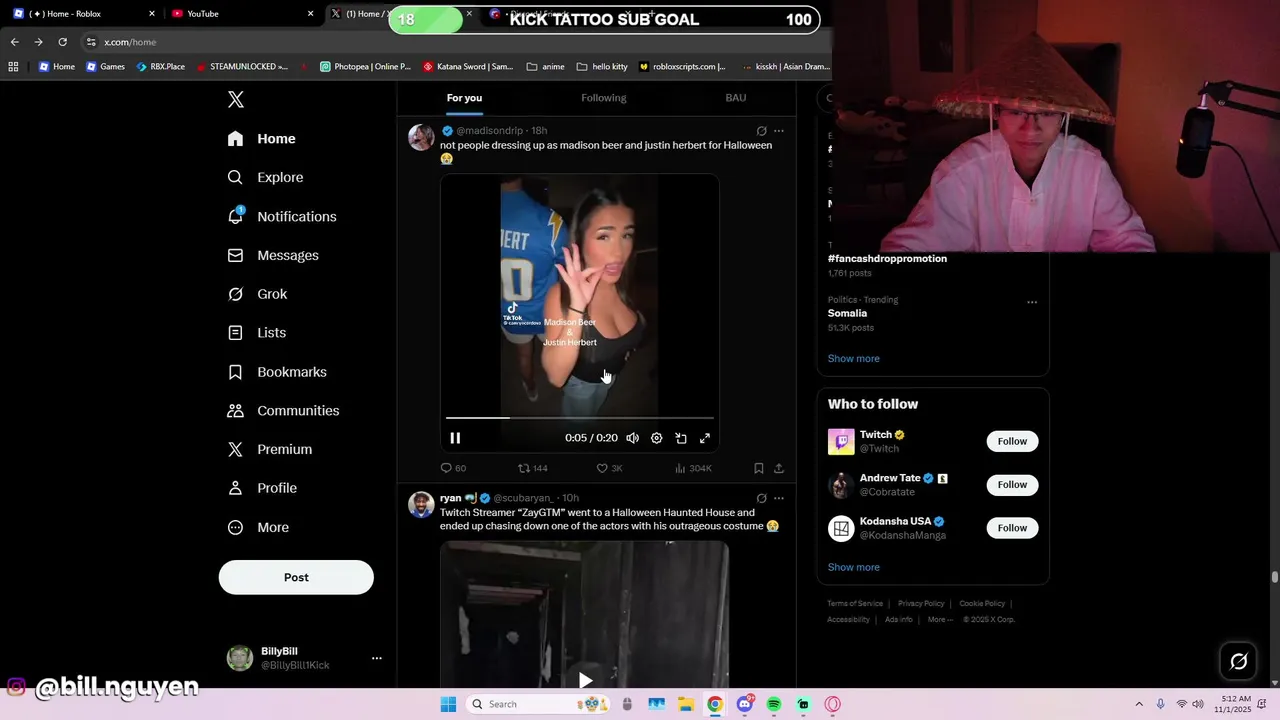Open hello kitty bookmarks folder
Image resolution: width=1280 pixels, height=720 pixels.
click(x=602, y=67)
